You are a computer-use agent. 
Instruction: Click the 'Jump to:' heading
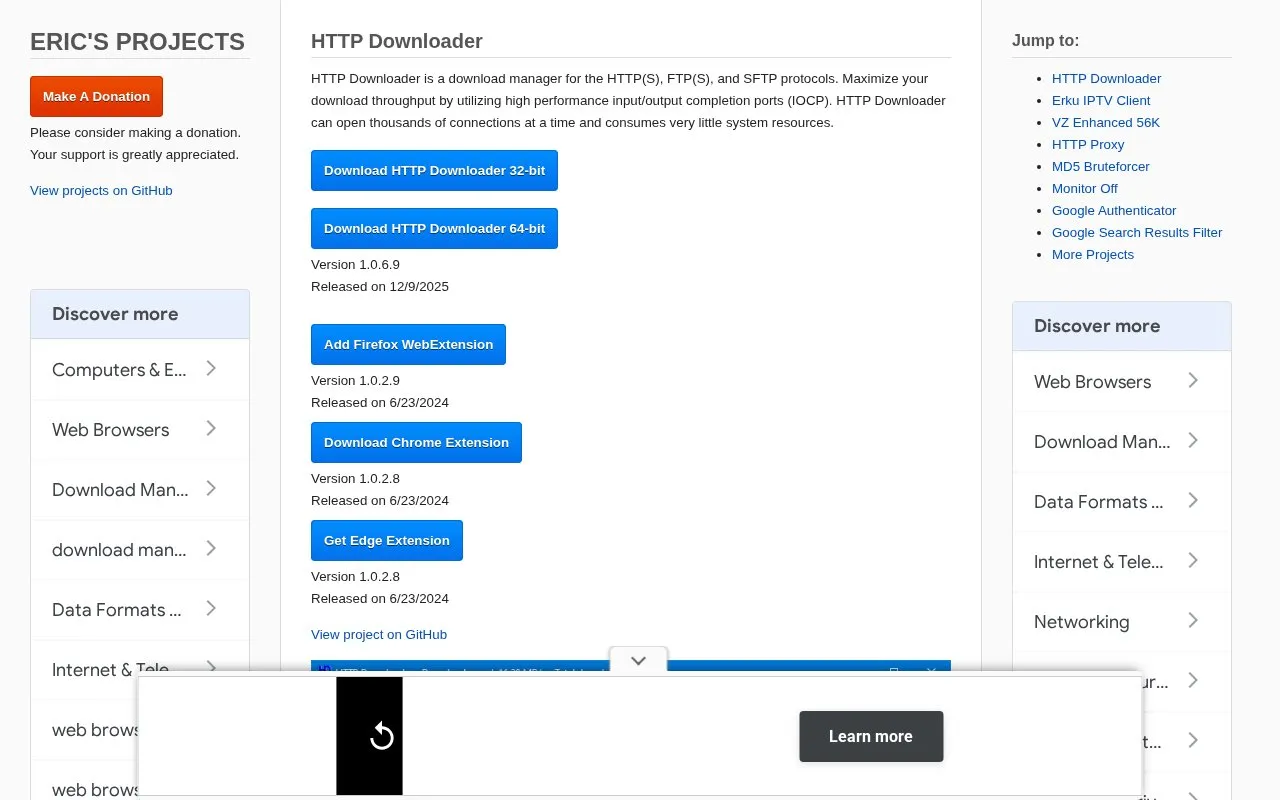pos(1045,40)
